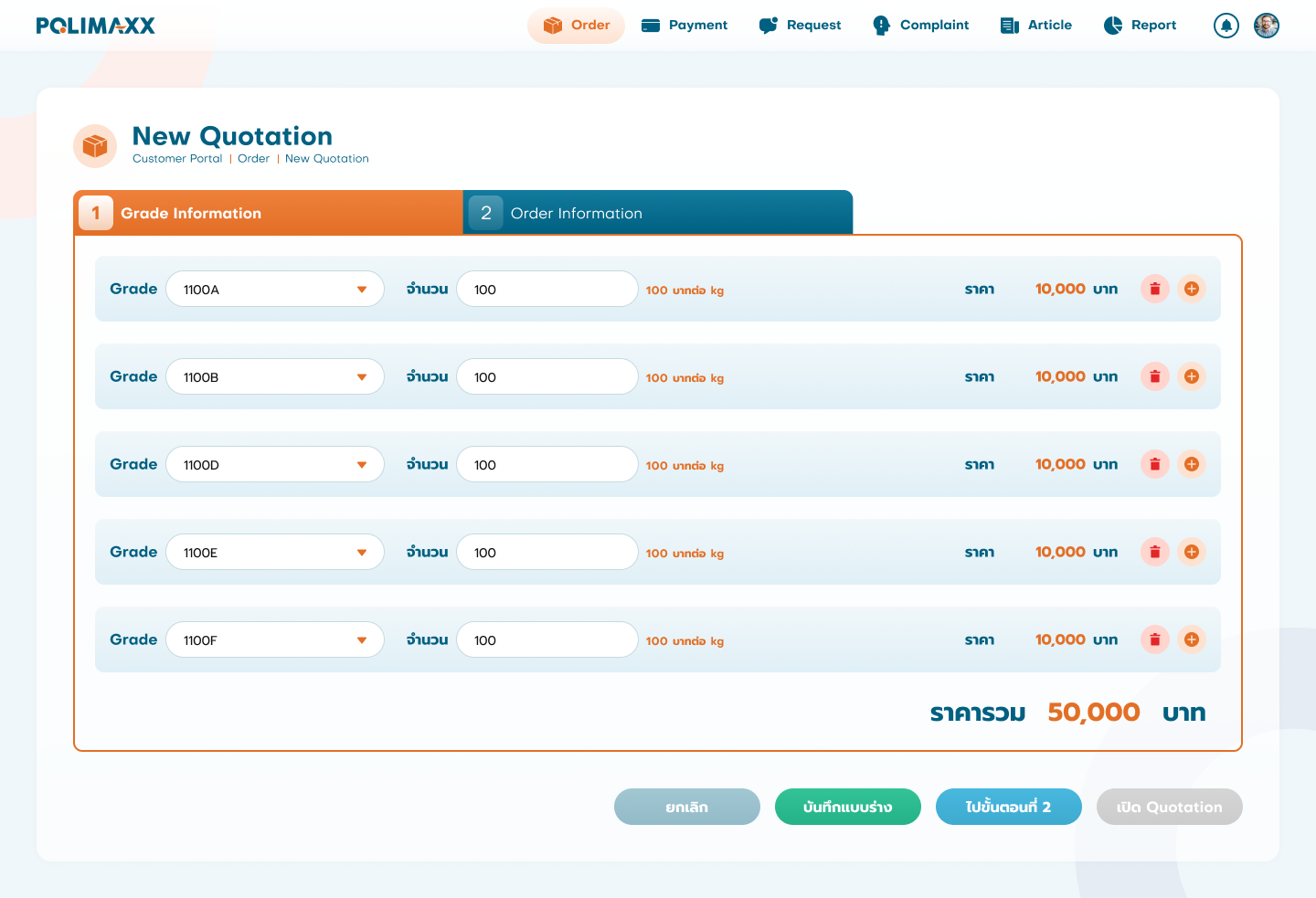Switch to the Order Information step tab
Viewport: 1316px width, 898px height.
[x=657, y=213]
